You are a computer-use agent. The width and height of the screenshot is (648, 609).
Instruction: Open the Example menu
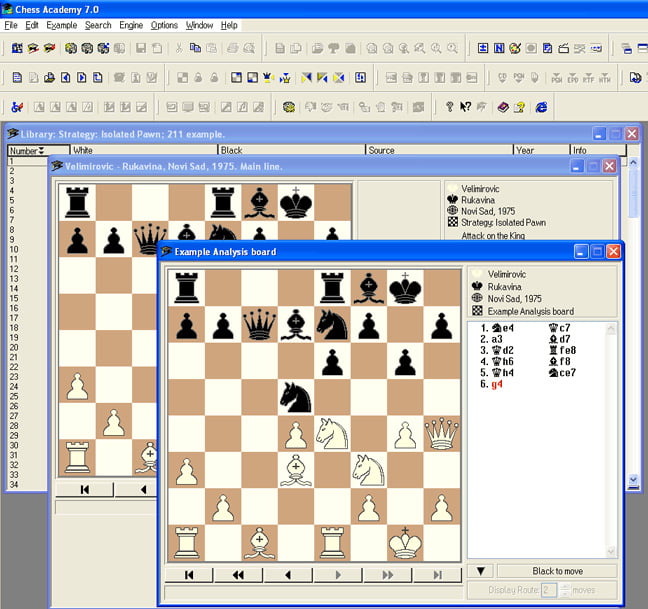coord(62,25)
